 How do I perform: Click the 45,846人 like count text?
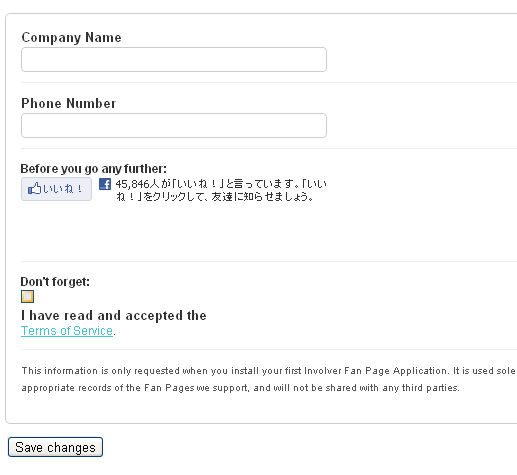[x=137, y=184]
